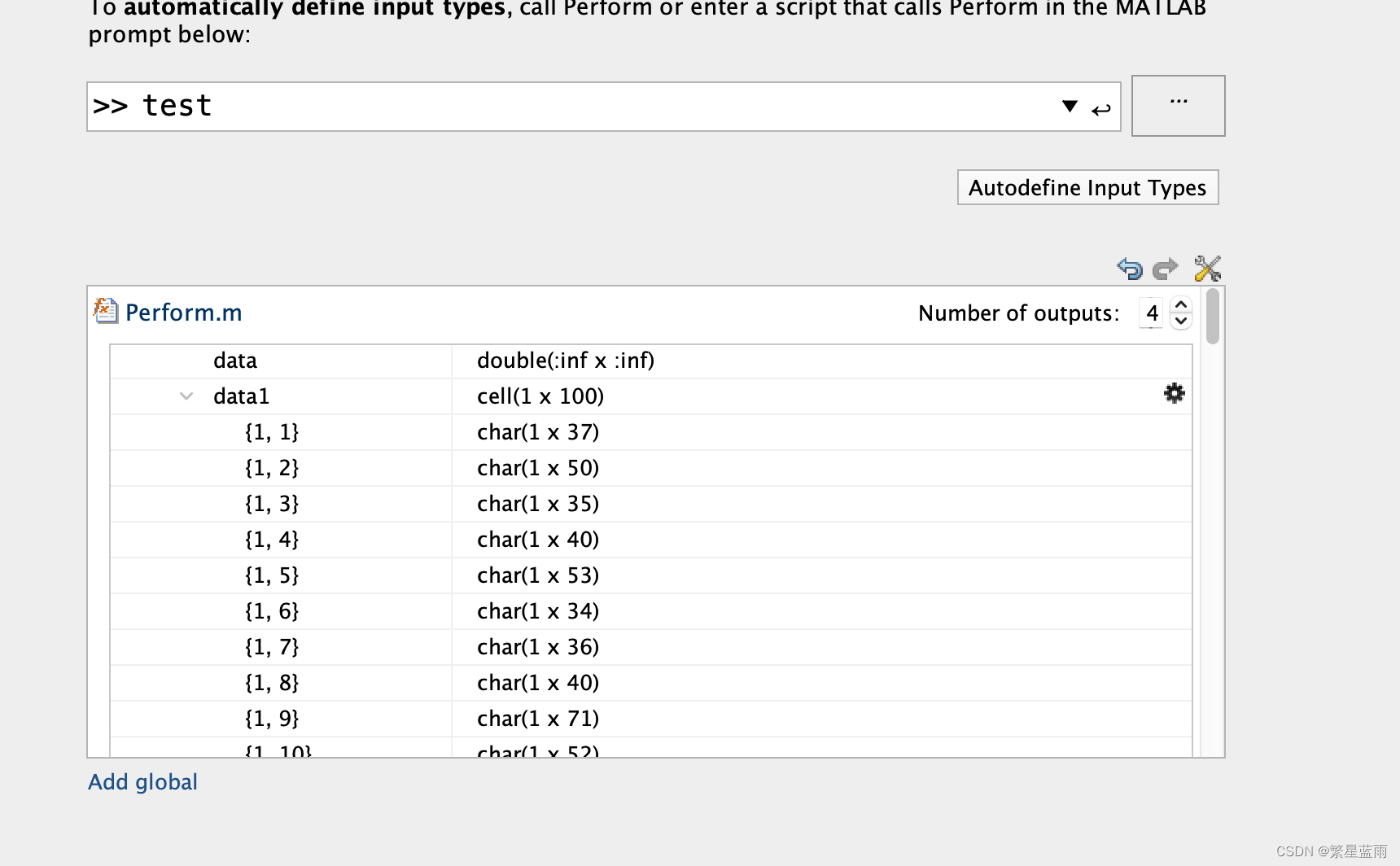Screen dimensions: 1400x866
Task: Select the data1 cell(1 x 100) type
Action: pos(540,396)
